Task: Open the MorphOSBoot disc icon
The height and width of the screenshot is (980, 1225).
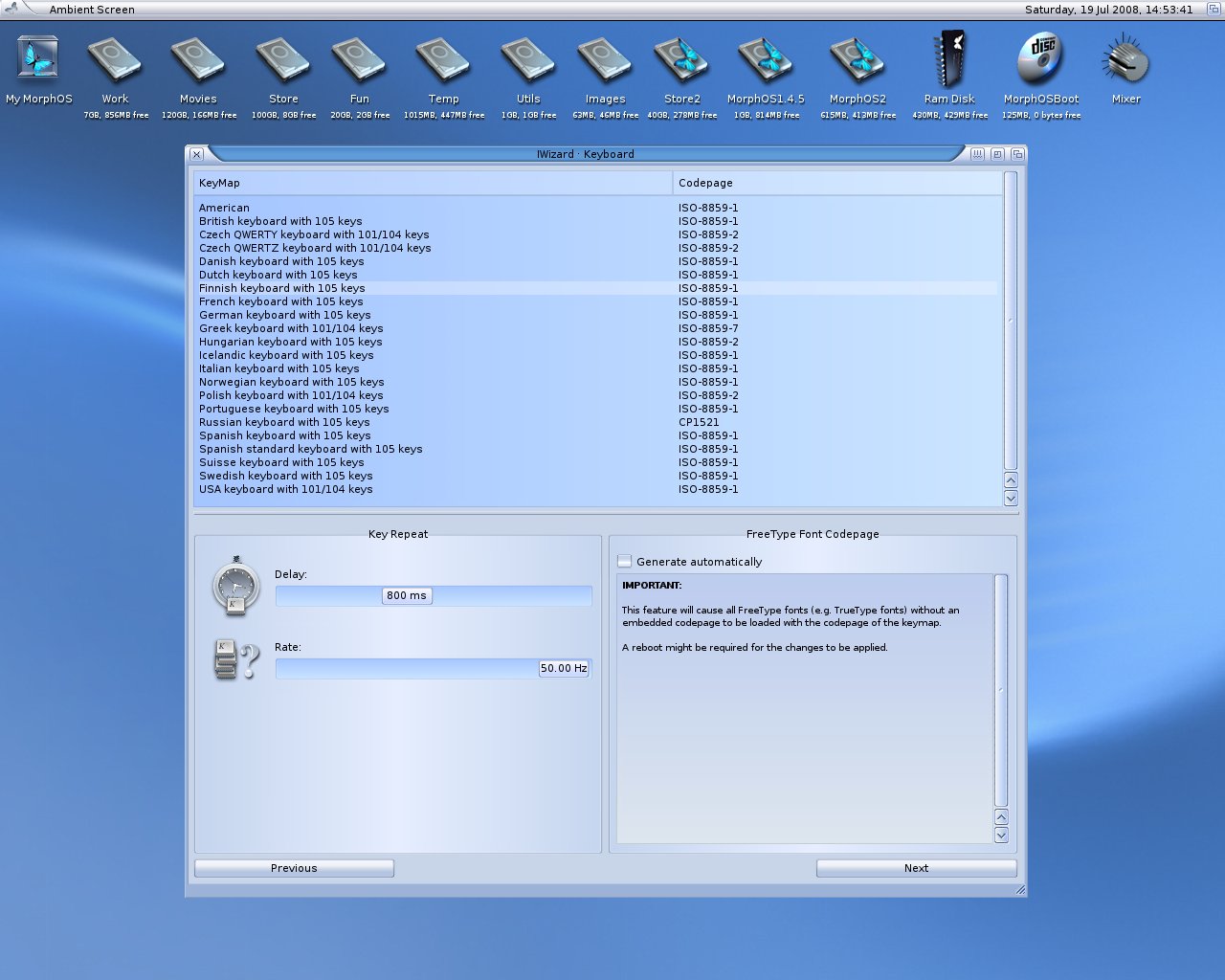Action: pos(1041,59)
